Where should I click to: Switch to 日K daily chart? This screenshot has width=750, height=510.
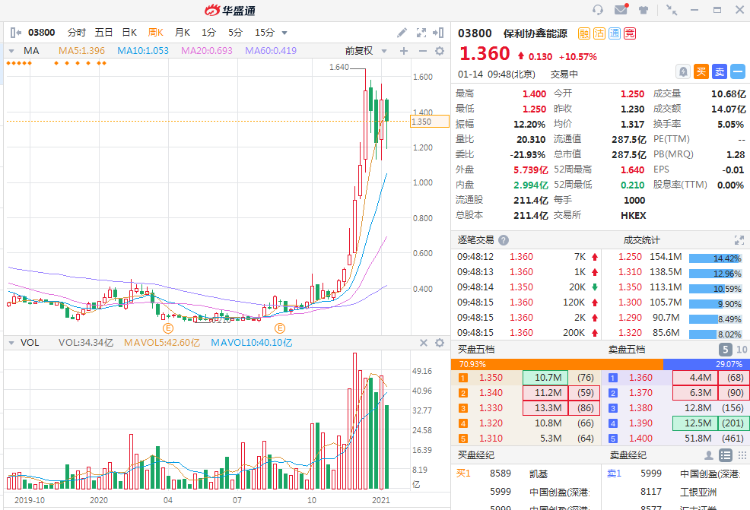[129, 33]
